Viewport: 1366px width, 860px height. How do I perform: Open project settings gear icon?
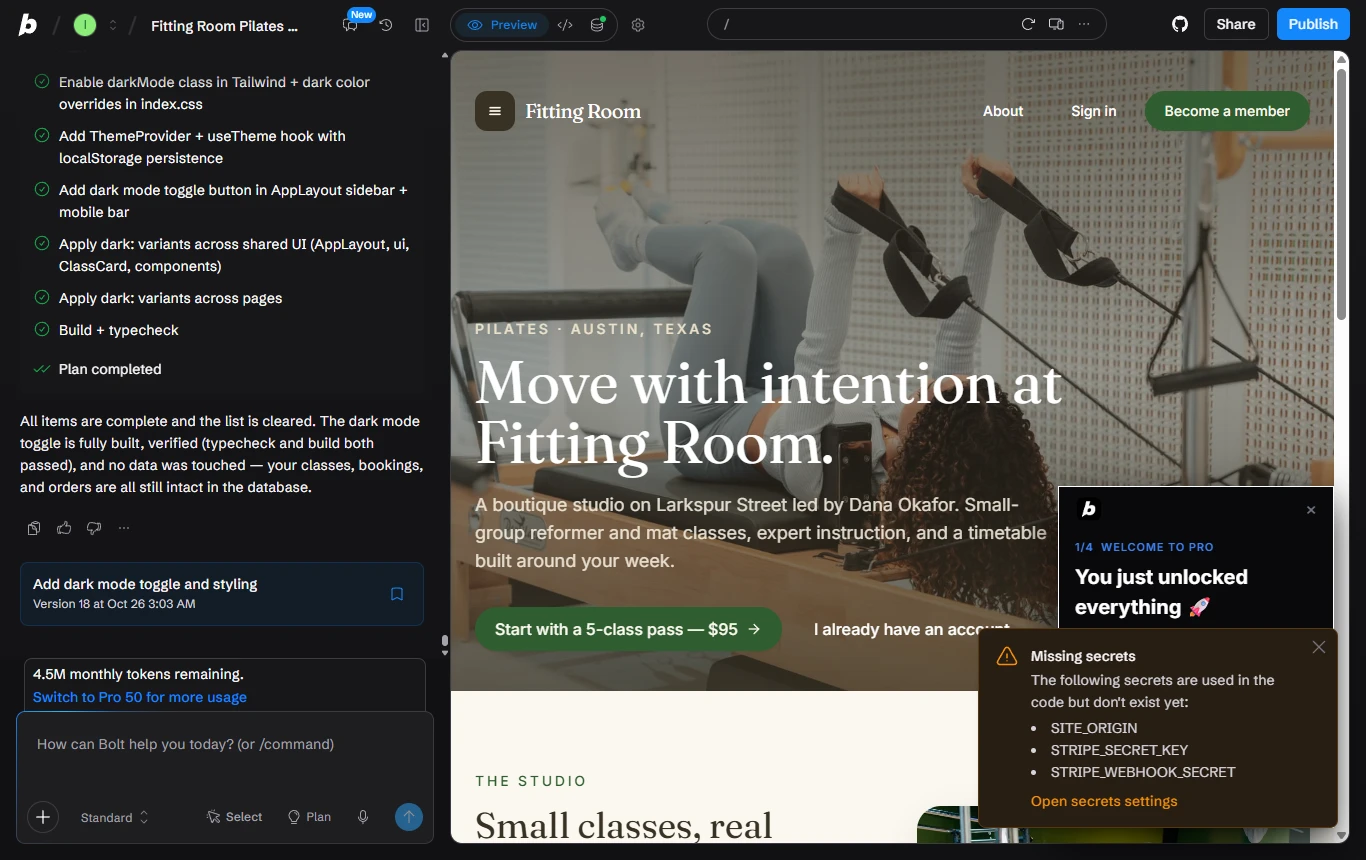638,25
